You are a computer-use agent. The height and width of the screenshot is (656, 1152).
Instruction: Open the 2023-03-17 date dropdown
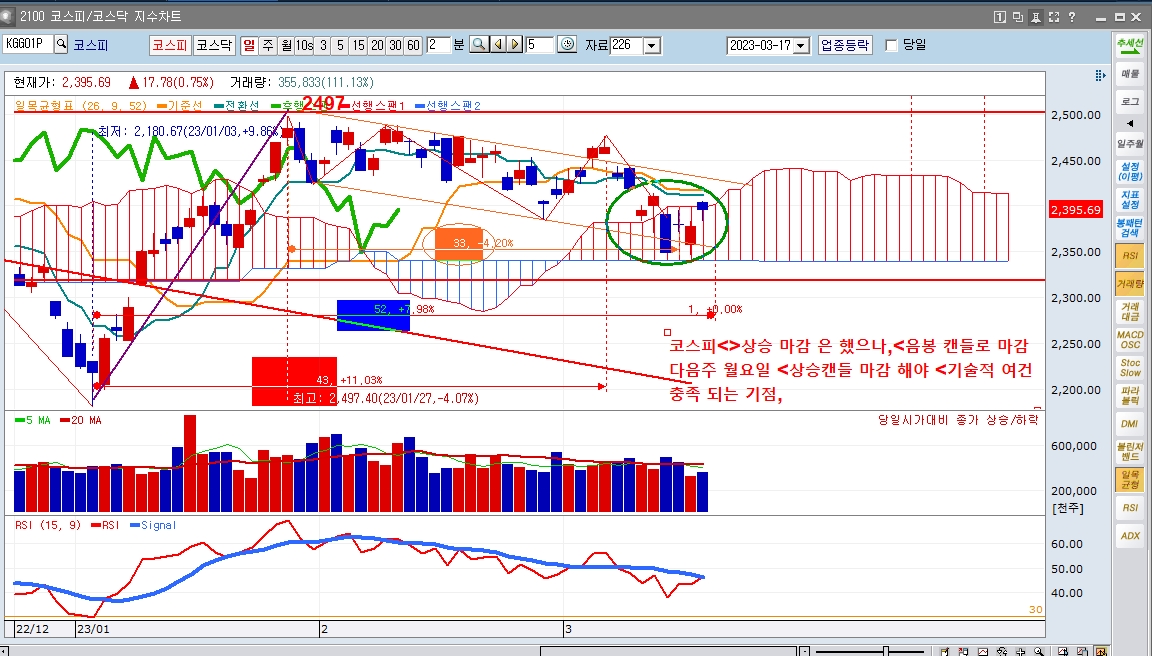[x=802, y=46]
